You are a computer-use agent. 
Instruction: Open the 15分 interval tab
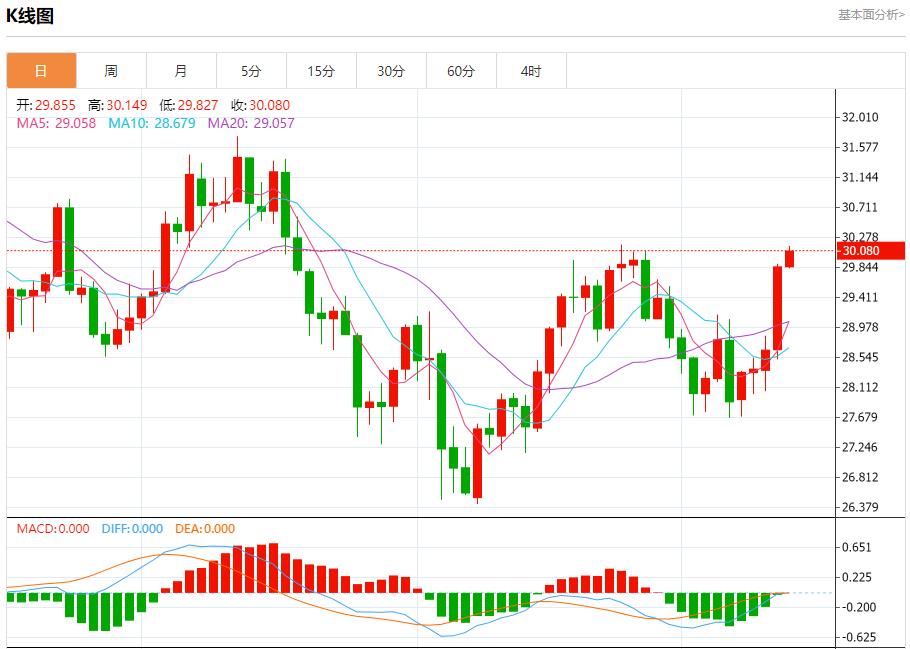[321, 71]
